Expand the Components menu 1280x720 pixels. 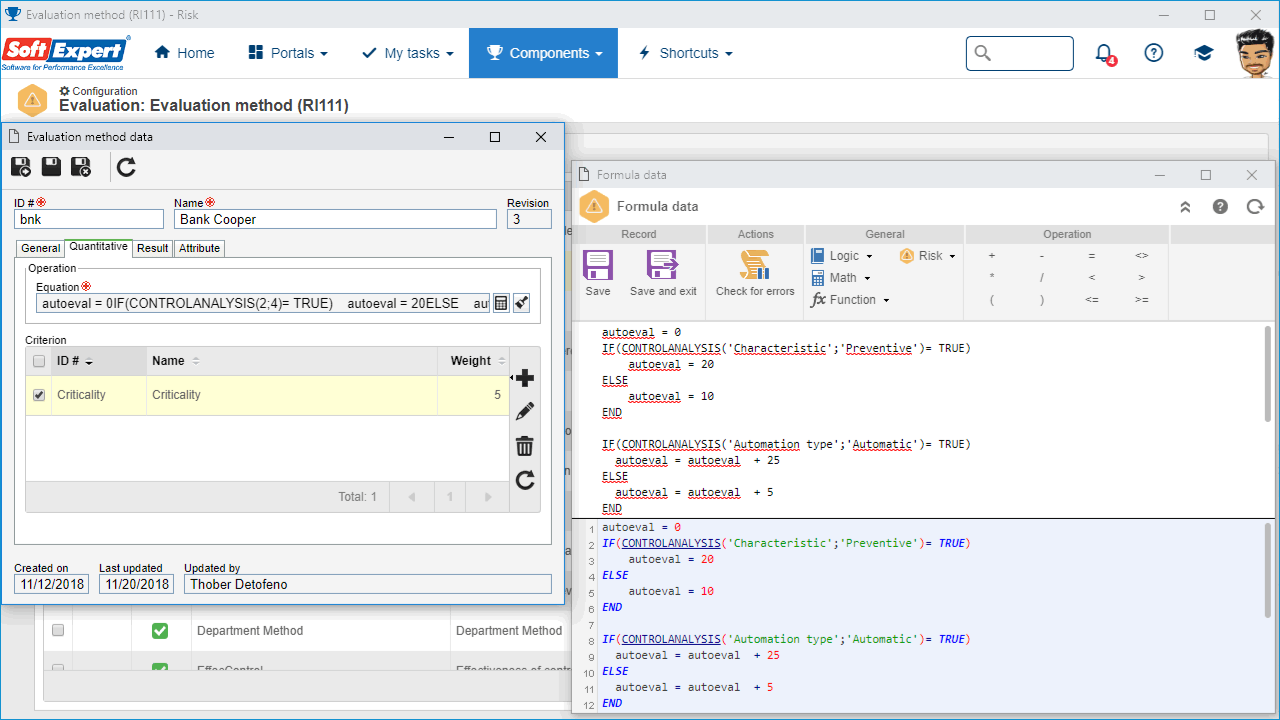pyautogui.click(x=543, y=53)
